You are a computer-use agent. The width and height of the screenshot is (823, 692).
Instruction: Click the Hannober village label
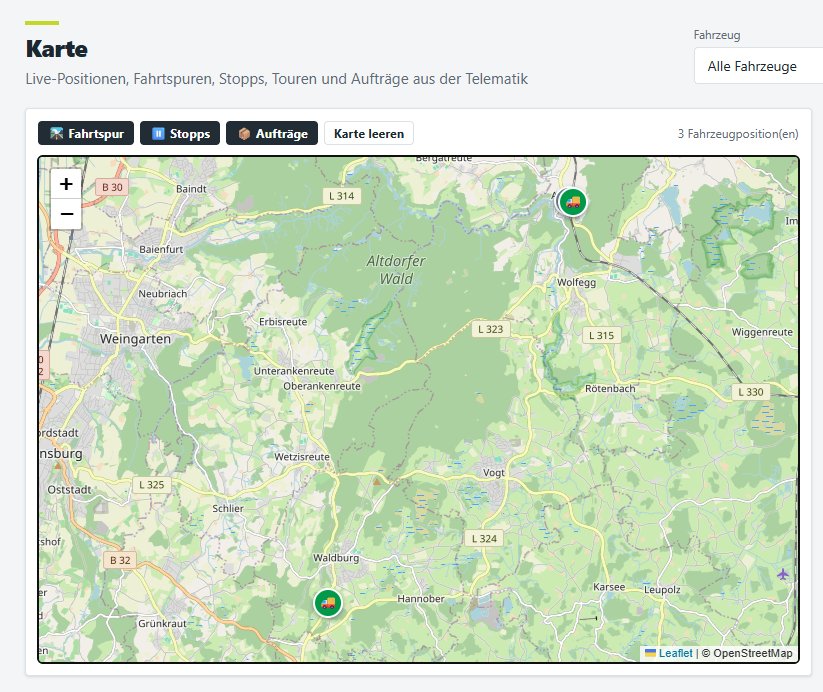point(420,599)
